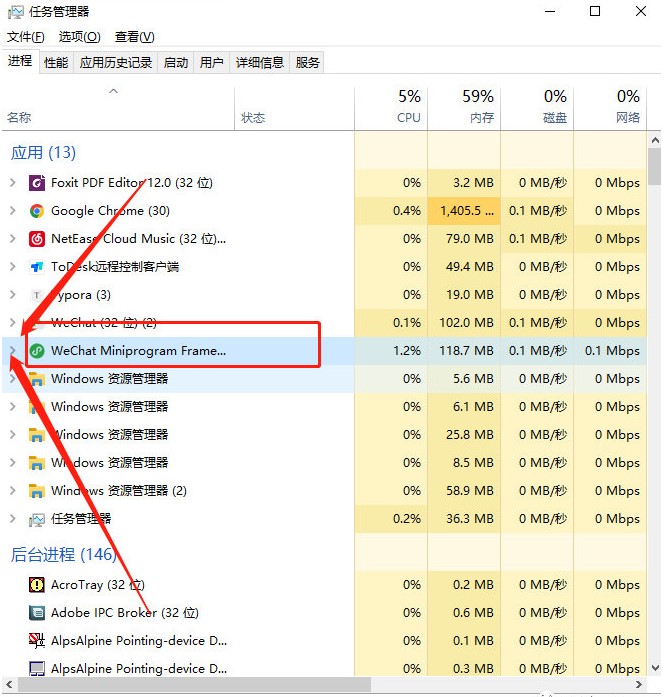The width and height of the screenshot is (665, 697).
Task: Click the folder icon of the 25.8 MB 资源管理器 row
Action: (37, 435)
